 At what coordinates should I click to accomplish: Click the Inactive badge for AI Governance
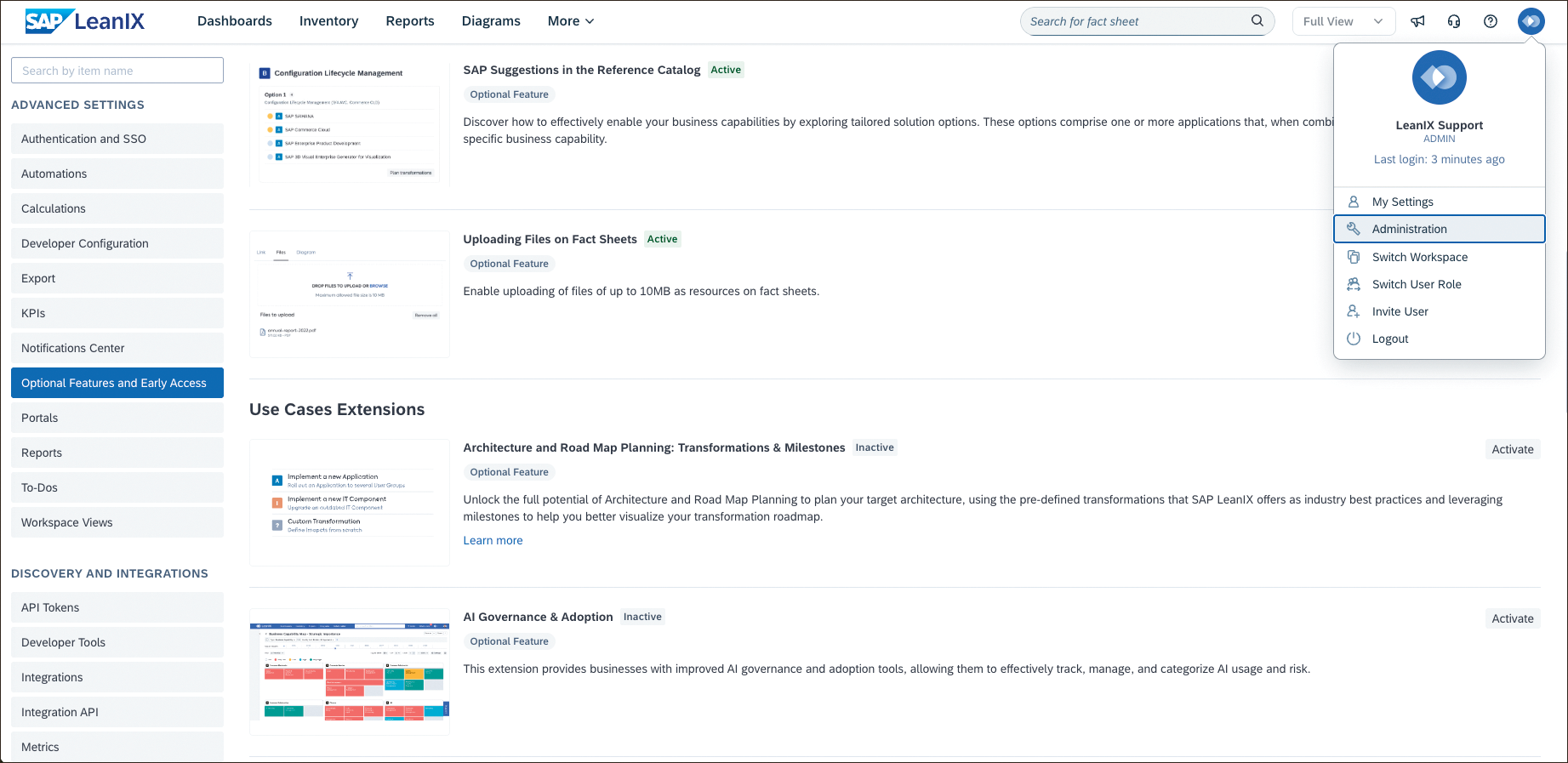[x=642, y=617]
